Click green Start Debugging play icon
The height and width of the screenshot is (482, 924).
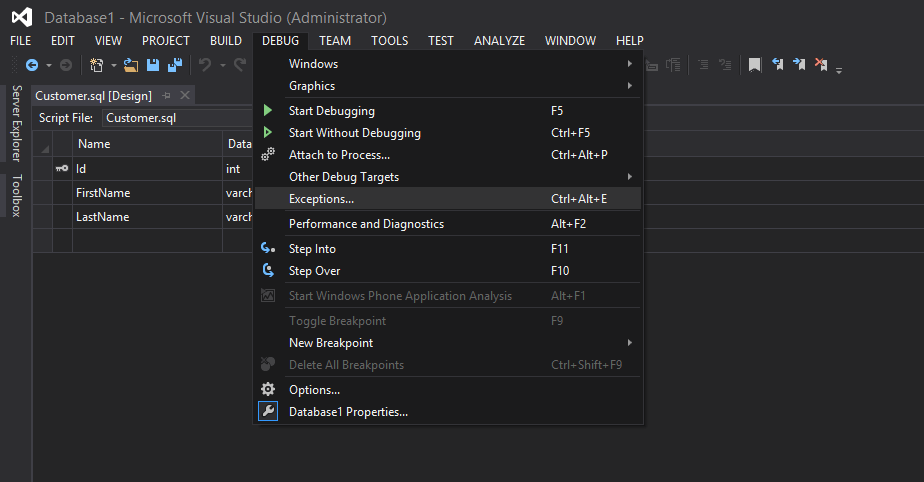coord(268,110)
